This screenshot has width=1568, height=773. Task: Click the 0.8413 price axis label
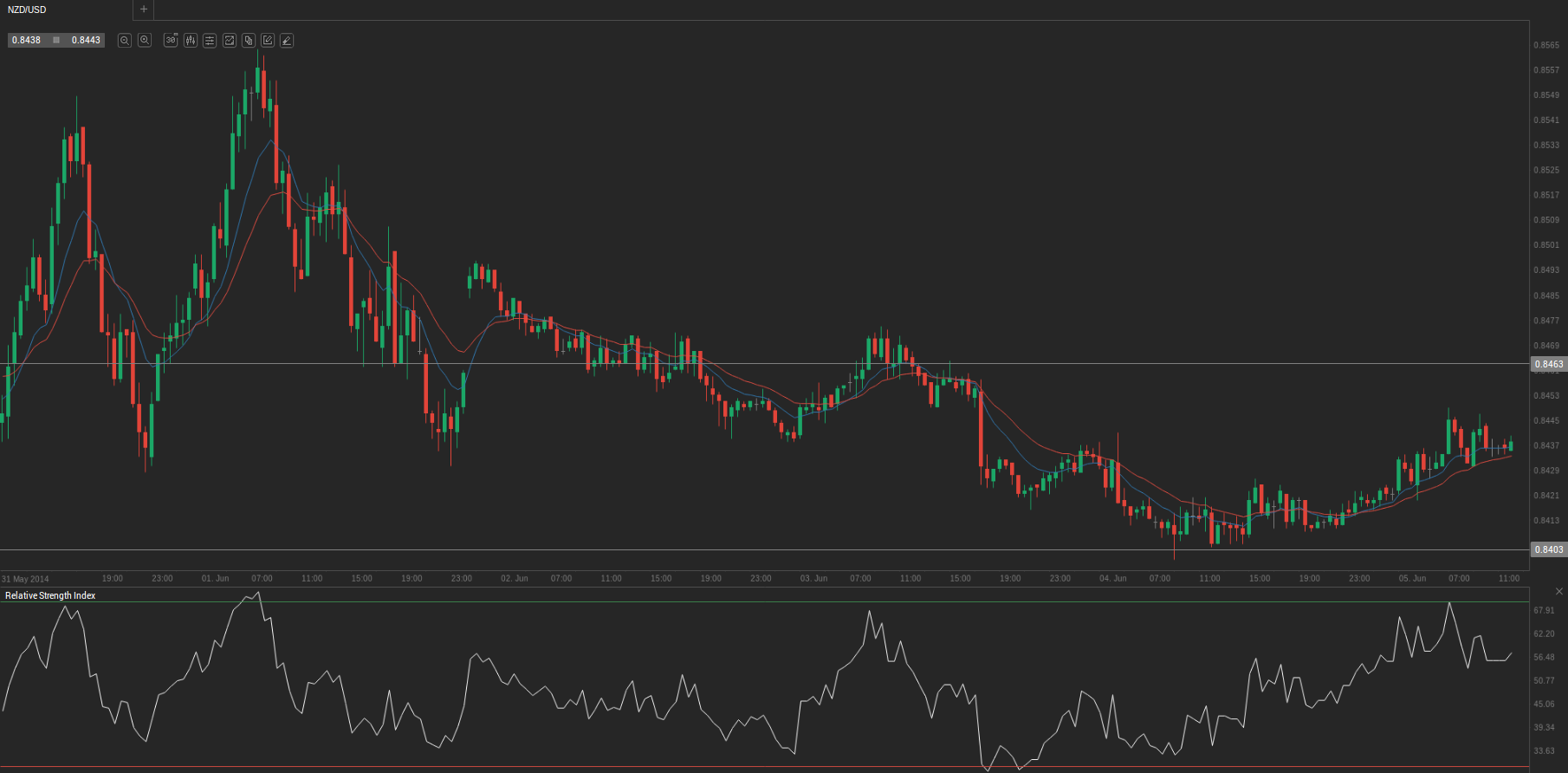1546,521
